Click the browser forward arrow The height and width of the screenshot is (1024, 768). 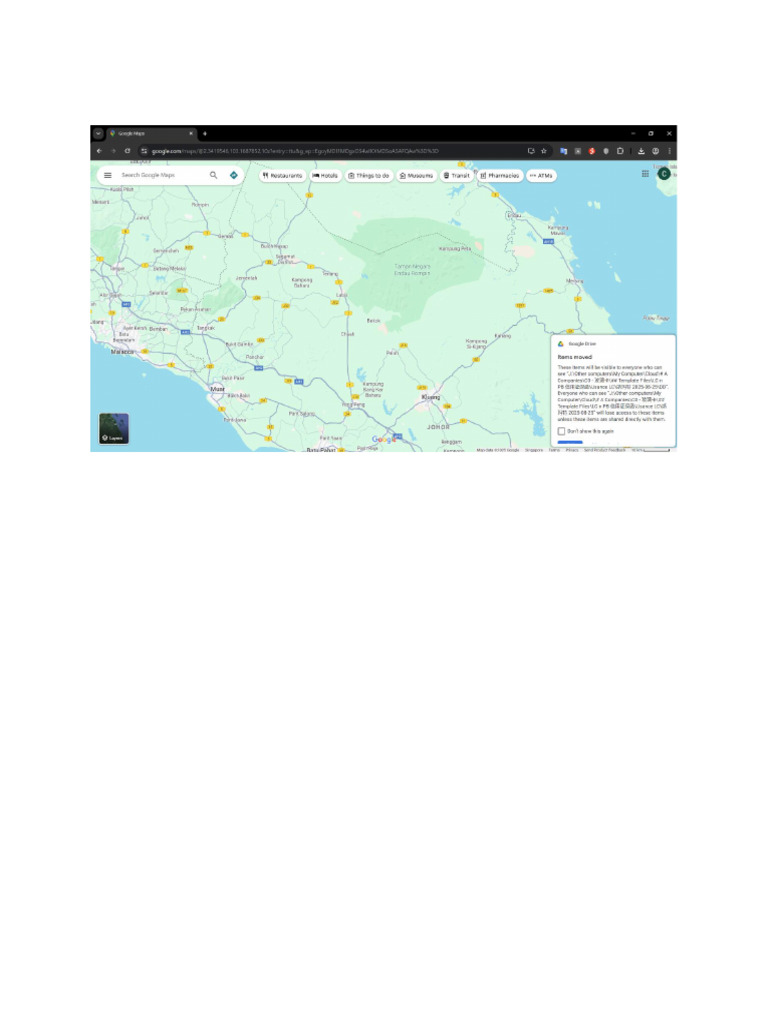[113, 151]
